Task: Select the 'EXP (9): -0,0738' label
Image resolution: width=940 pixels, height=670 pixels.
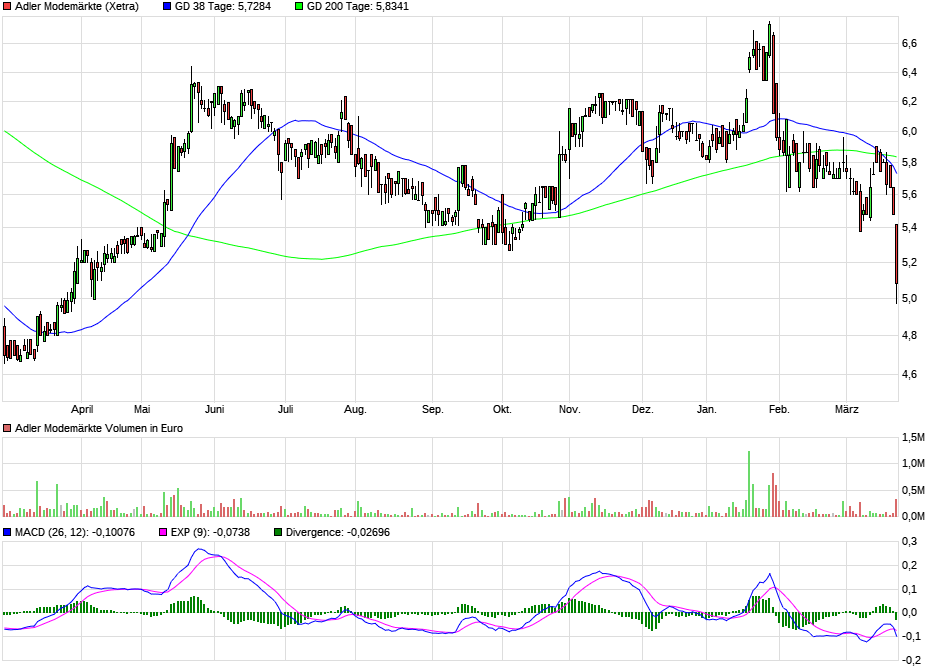Action: [210, 532]
